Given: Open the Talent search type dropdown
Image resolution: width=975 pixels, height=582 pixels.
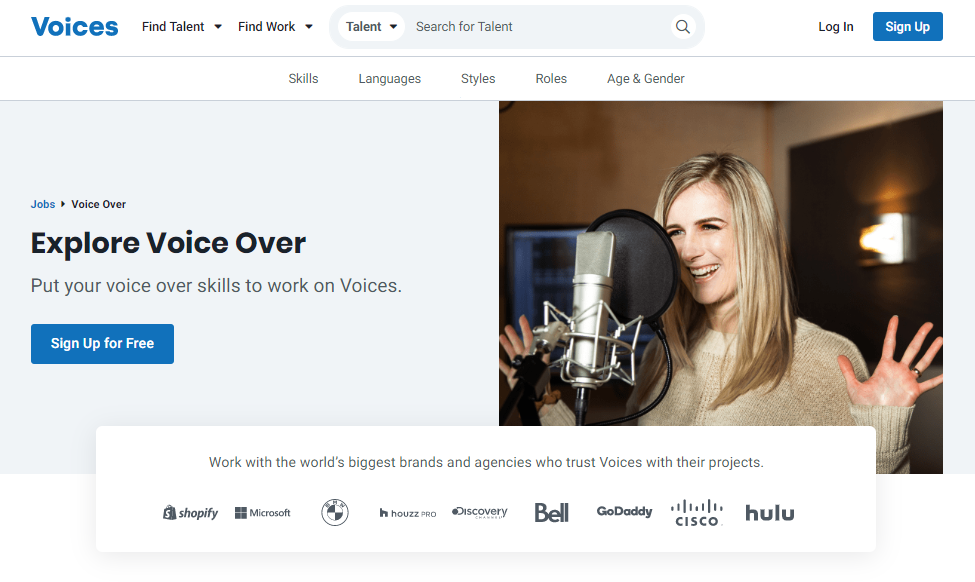Looking at the screenshot, I should click(x=371, y=27).
